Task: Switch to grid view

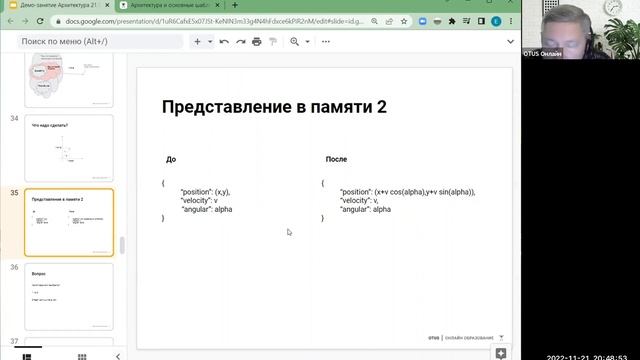Action: point(82,357)
